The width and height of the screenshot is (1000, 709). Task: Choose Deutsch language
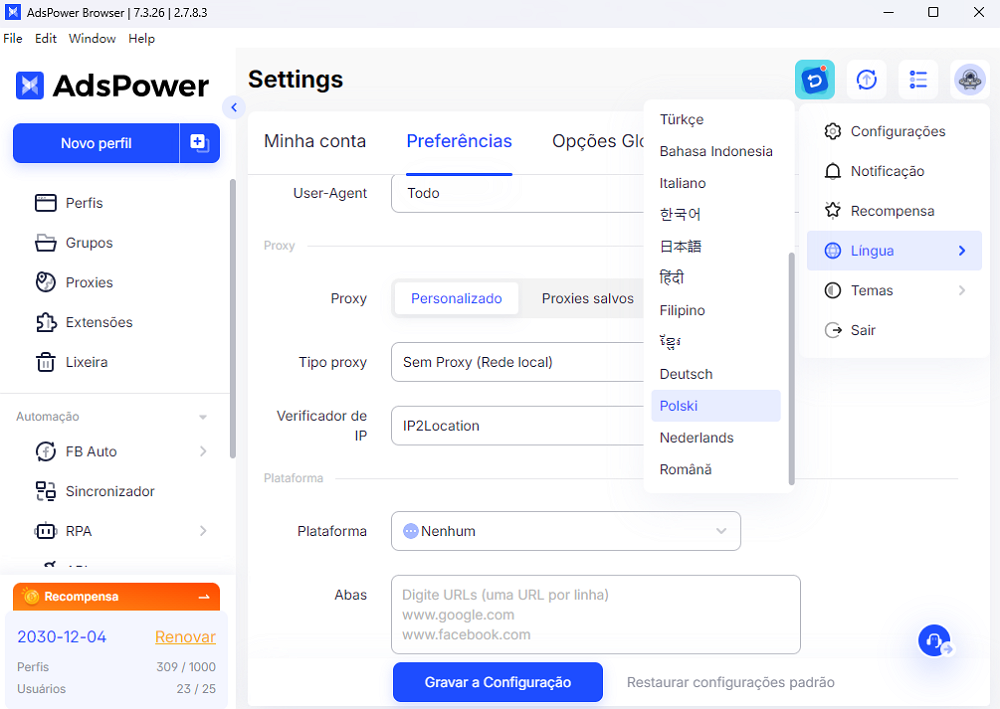click(x=716, y=374)
